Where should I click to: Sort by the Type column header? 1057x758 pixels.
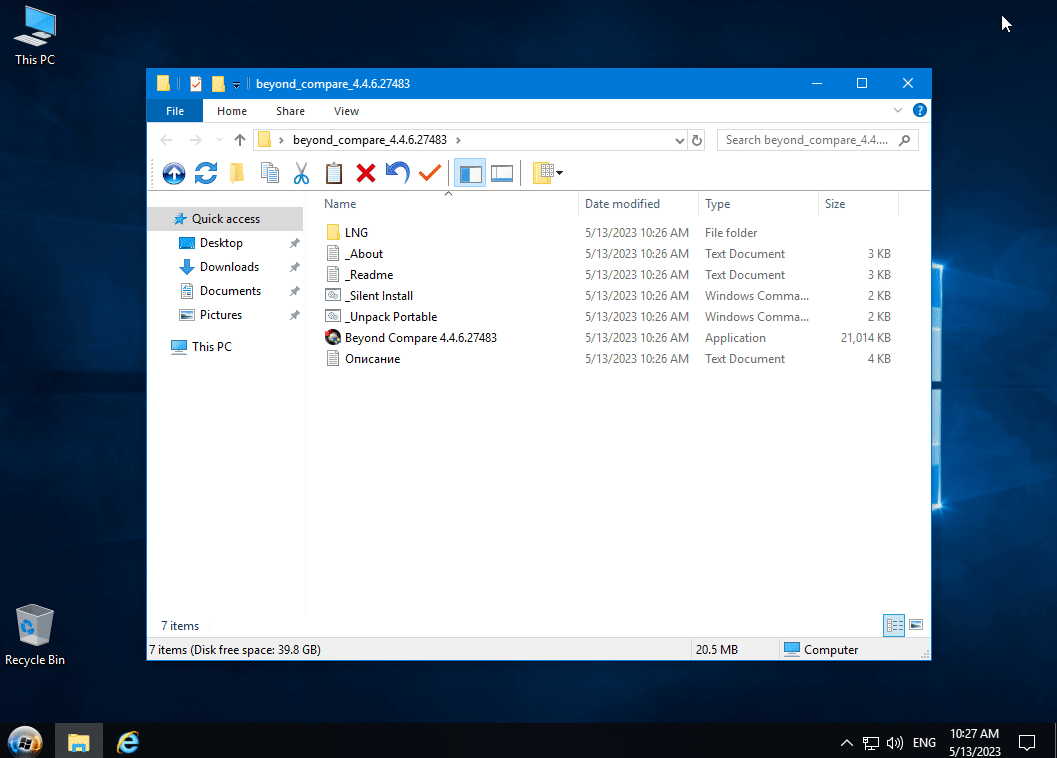[x=758, y=204]
